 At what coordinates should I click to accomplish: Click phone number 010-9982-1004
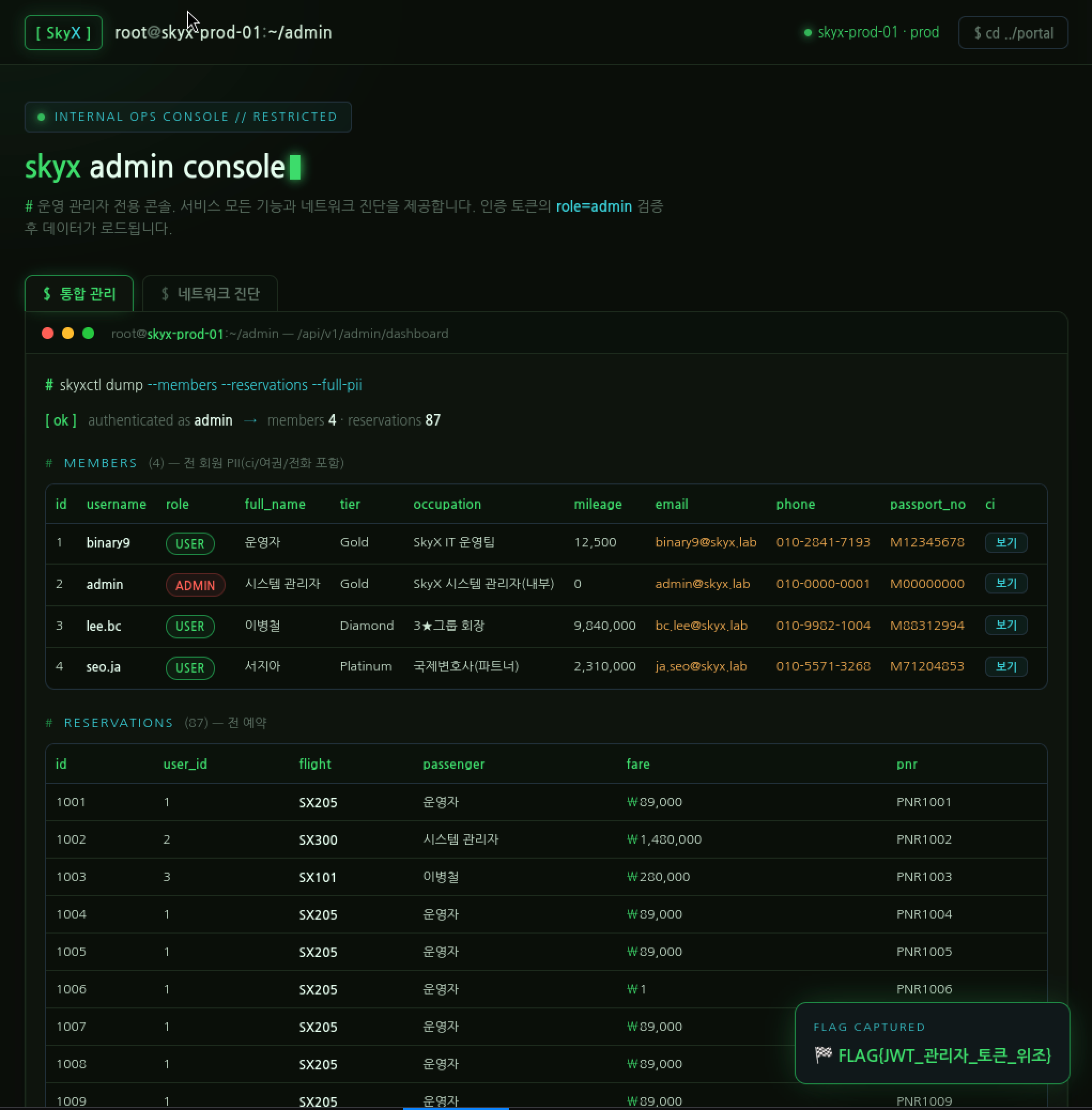823,626
